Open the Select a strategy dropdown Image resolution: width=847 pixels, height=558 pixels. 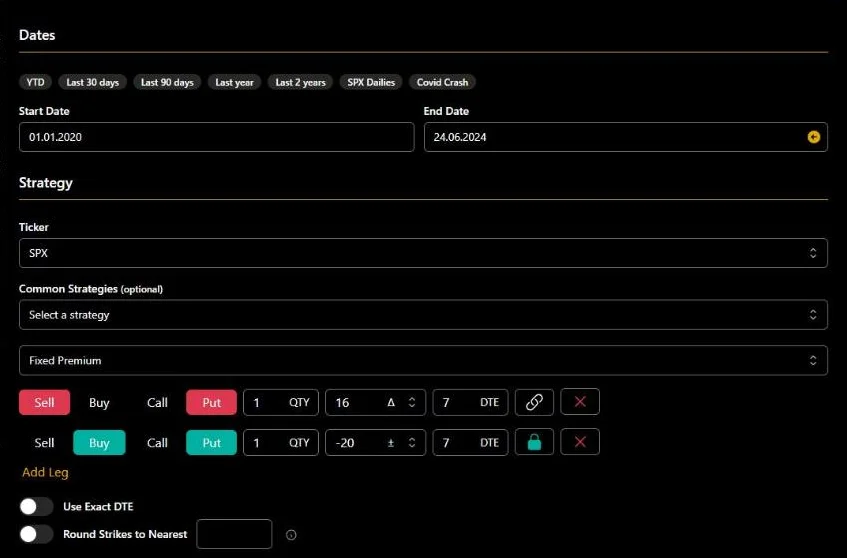point(423,315)
